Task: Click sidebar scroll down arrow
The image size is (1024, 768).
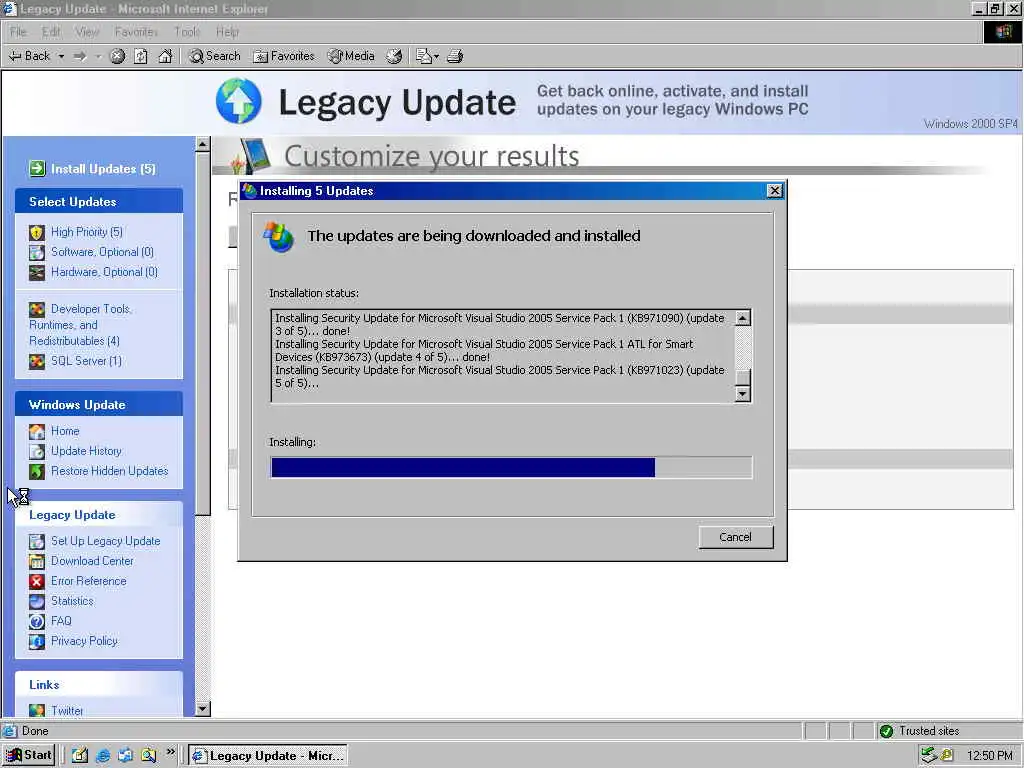Action: (202, 709)
